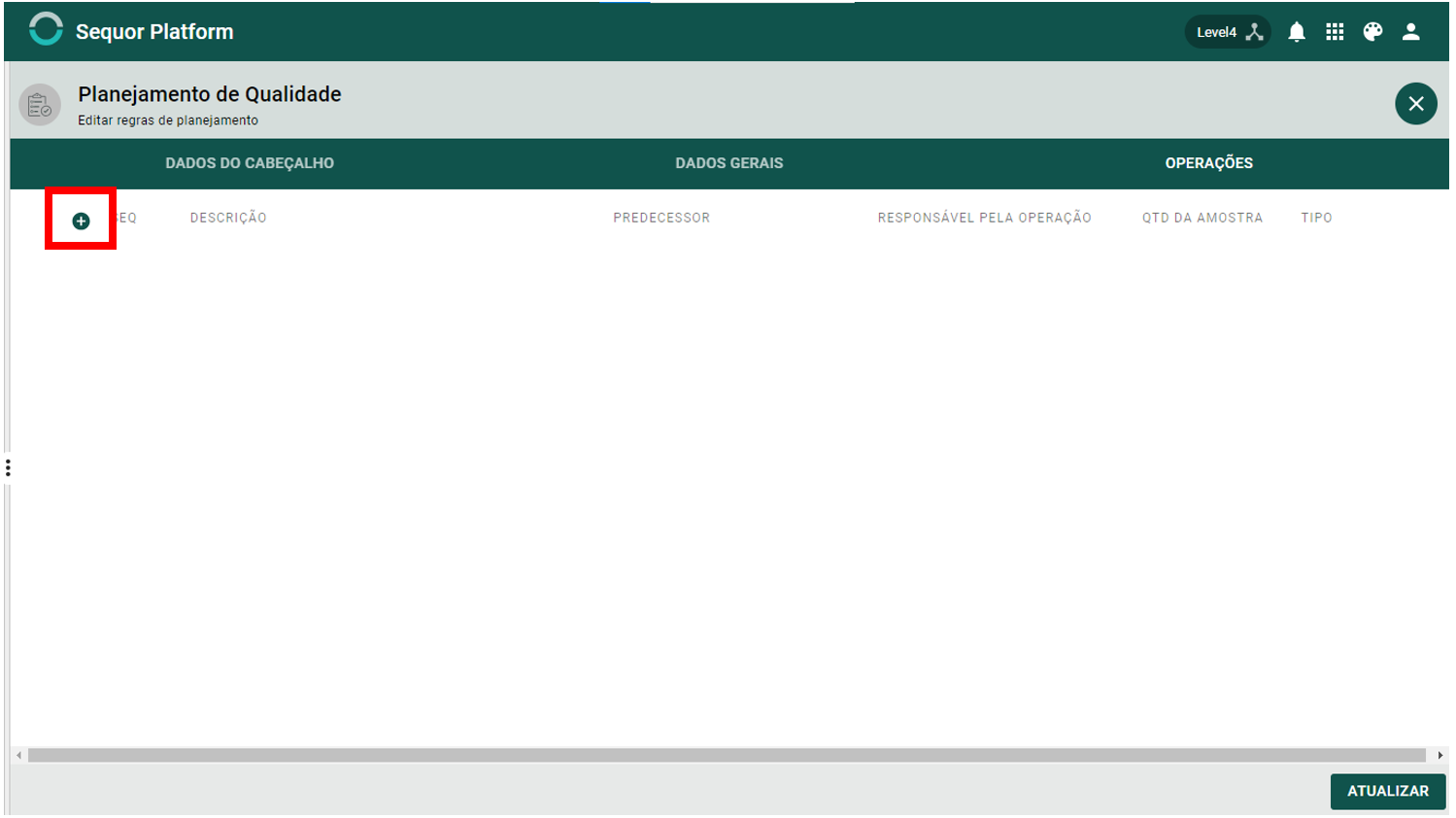Image resolution: width=1456 pixels, height=818 pixels.
Task: Click the Sequor Platform logo
Action: [46, 29]
